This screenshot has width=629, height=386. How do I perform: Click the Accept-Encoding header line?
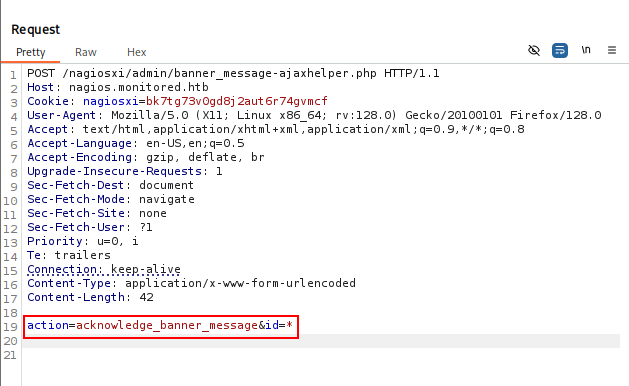[x=146, y=157]
